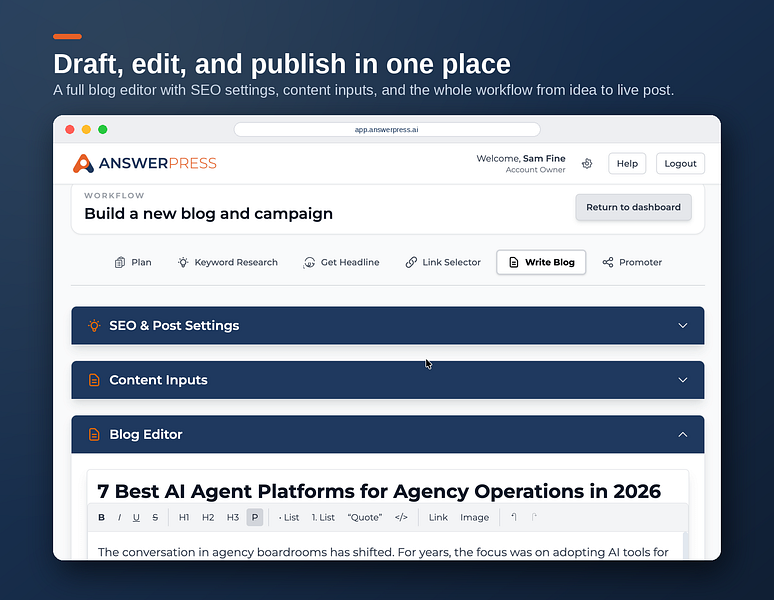Click the Logout button
The width and height of the screenshot is (774, 600).
tap(680, 163)
